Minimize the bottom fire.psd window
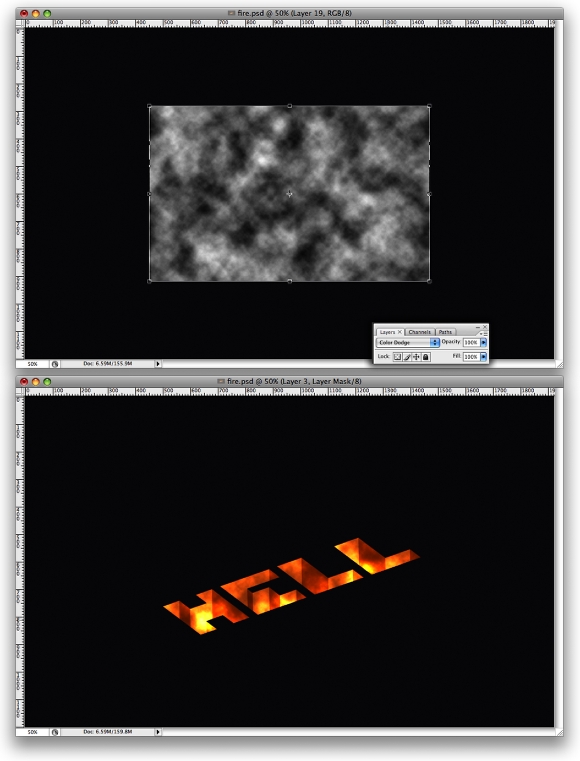 tap(35, 381)
